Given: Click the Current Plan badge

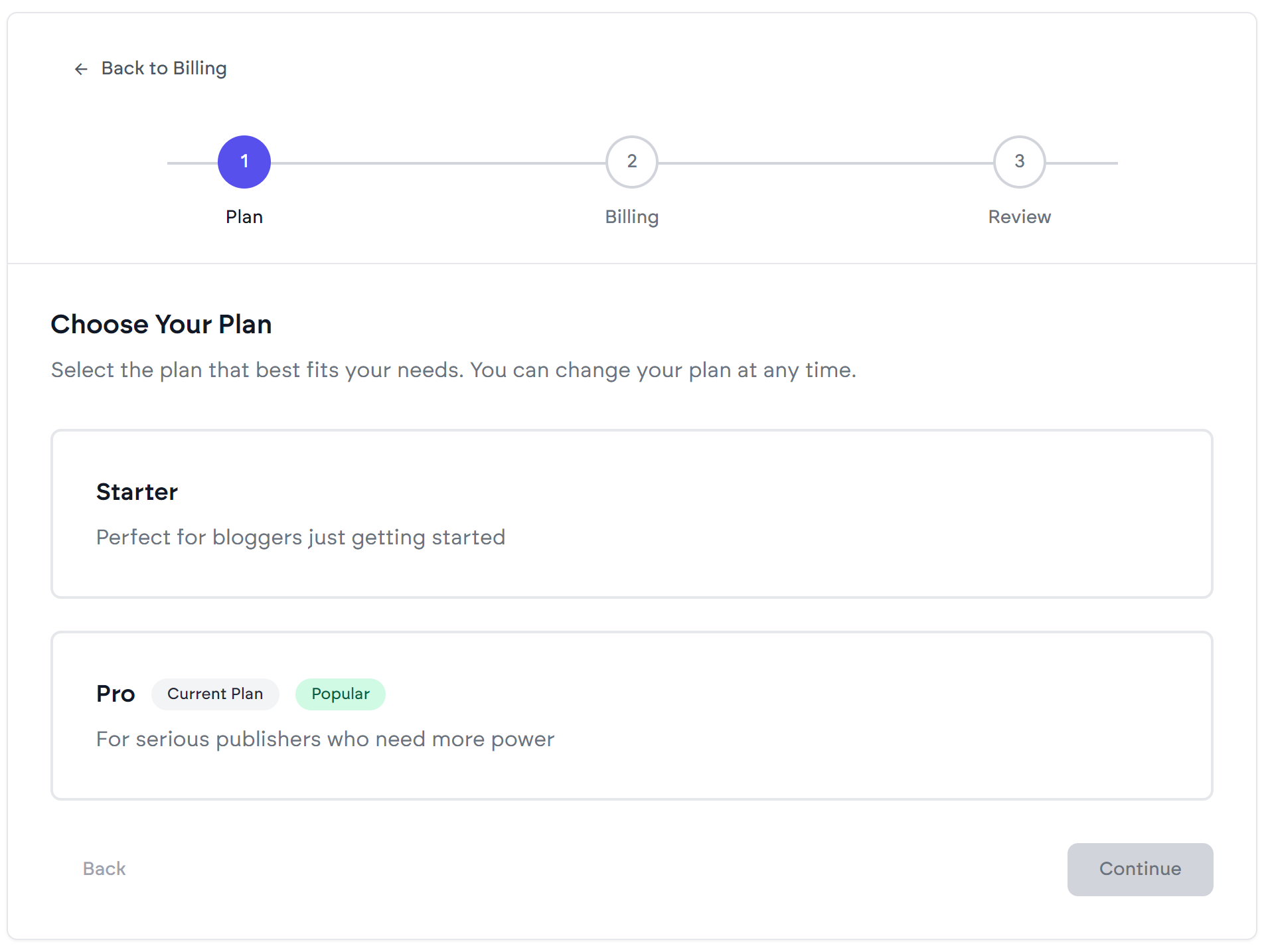Looking at the screenshot, I should 215,694.
